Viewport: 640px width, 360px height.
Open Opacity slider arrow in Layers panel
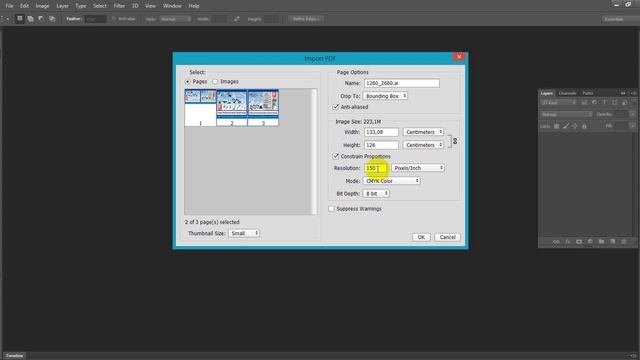pyautogui.click(x=632, y=114)
